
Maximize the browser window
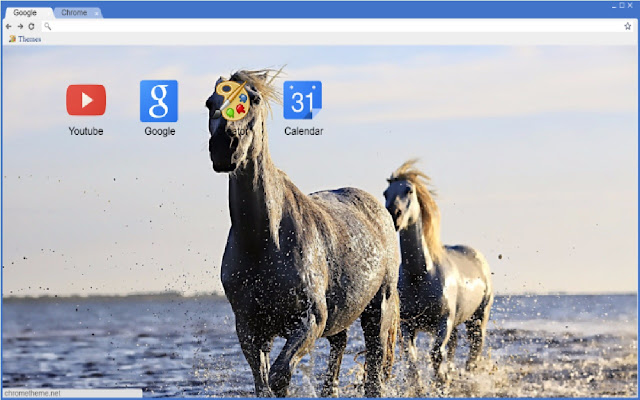tap(622, 5)
